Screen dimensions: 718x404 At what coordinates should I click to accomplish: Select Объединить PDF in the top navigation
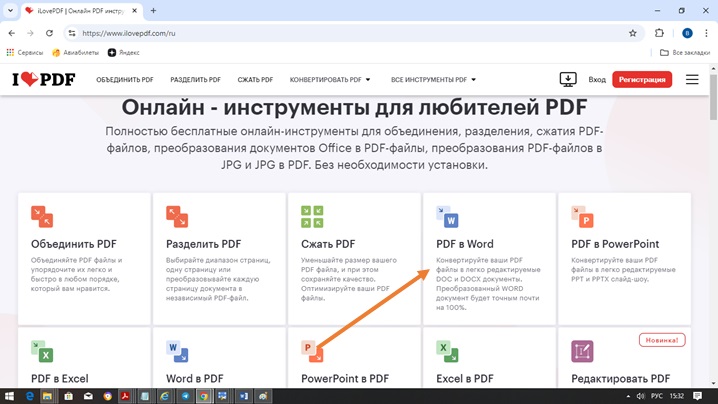pyautogui.click(x=125, y=79)
